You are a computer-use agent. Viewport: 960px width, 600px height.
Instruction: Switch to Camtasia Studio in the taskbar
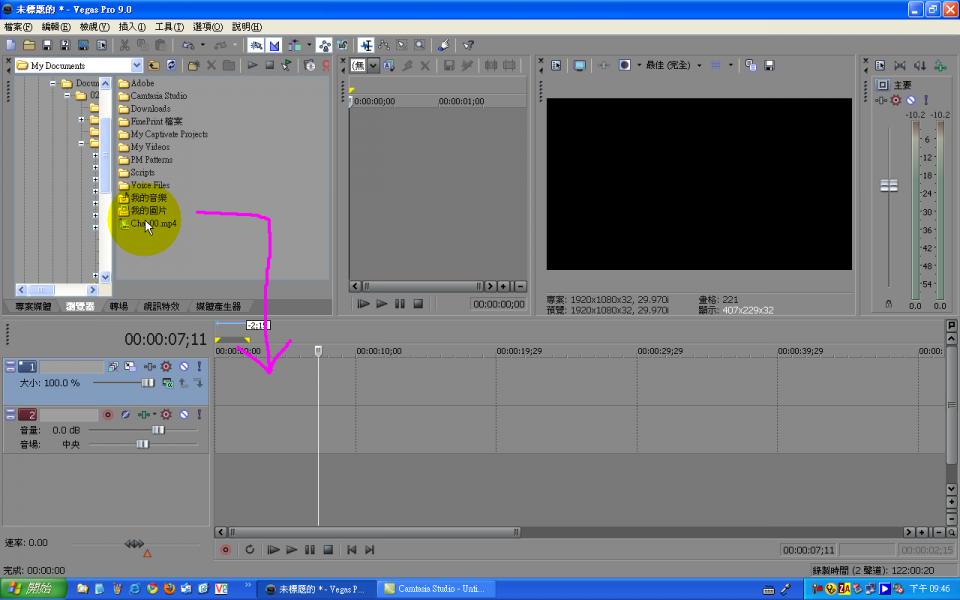(432, 589)
